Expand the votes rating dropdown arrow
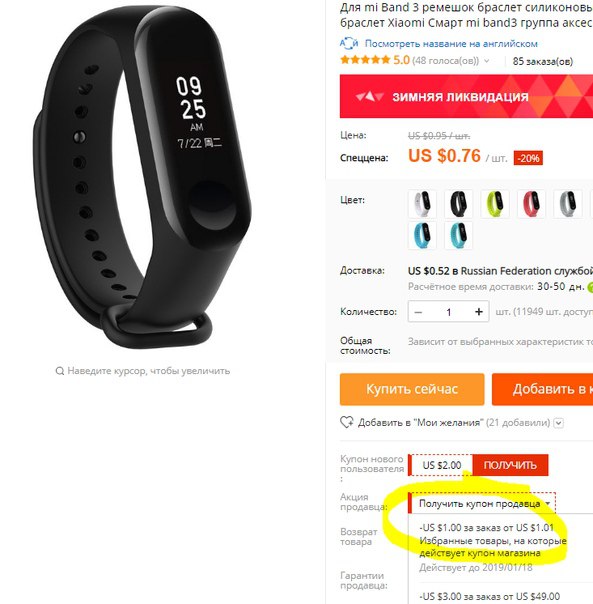Image resolution: width=593 pixels, height=604 pixels. pos(487,61)
